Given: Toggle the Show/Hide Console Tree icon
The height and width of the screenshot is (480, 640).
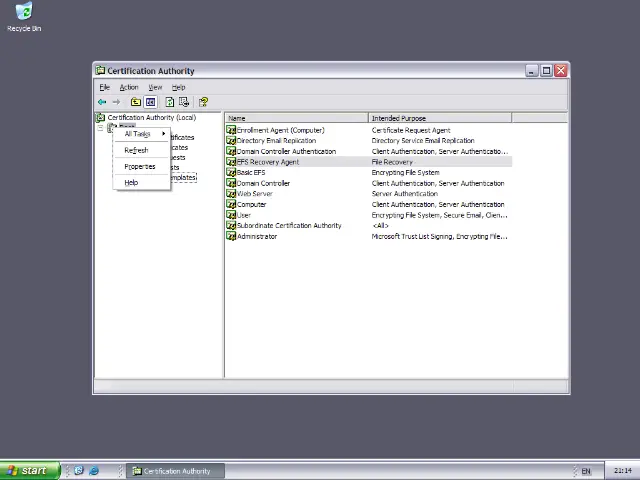Looking at the screenshot, I should point(151,102).
